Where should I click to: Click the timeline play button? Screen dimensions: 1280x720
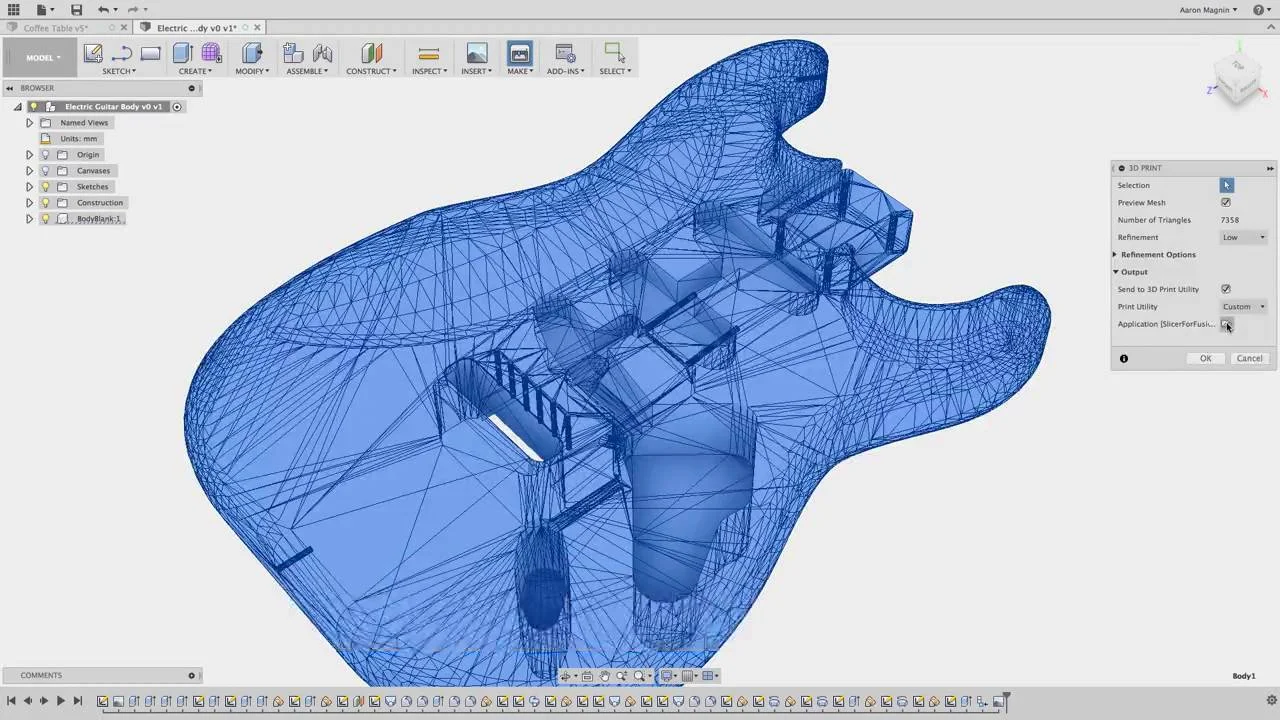coord(60,701)
